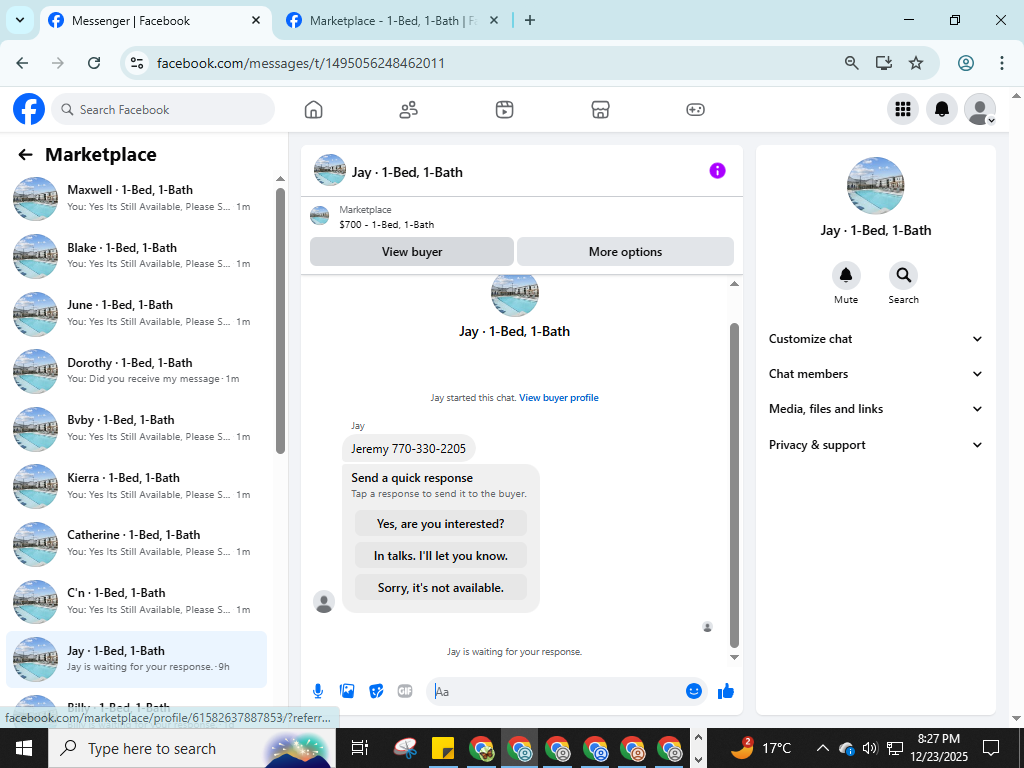Open the Windows Start menu
Image resolution: width=1024 pixels, height=768 pixels.
(x=24, y=748)
